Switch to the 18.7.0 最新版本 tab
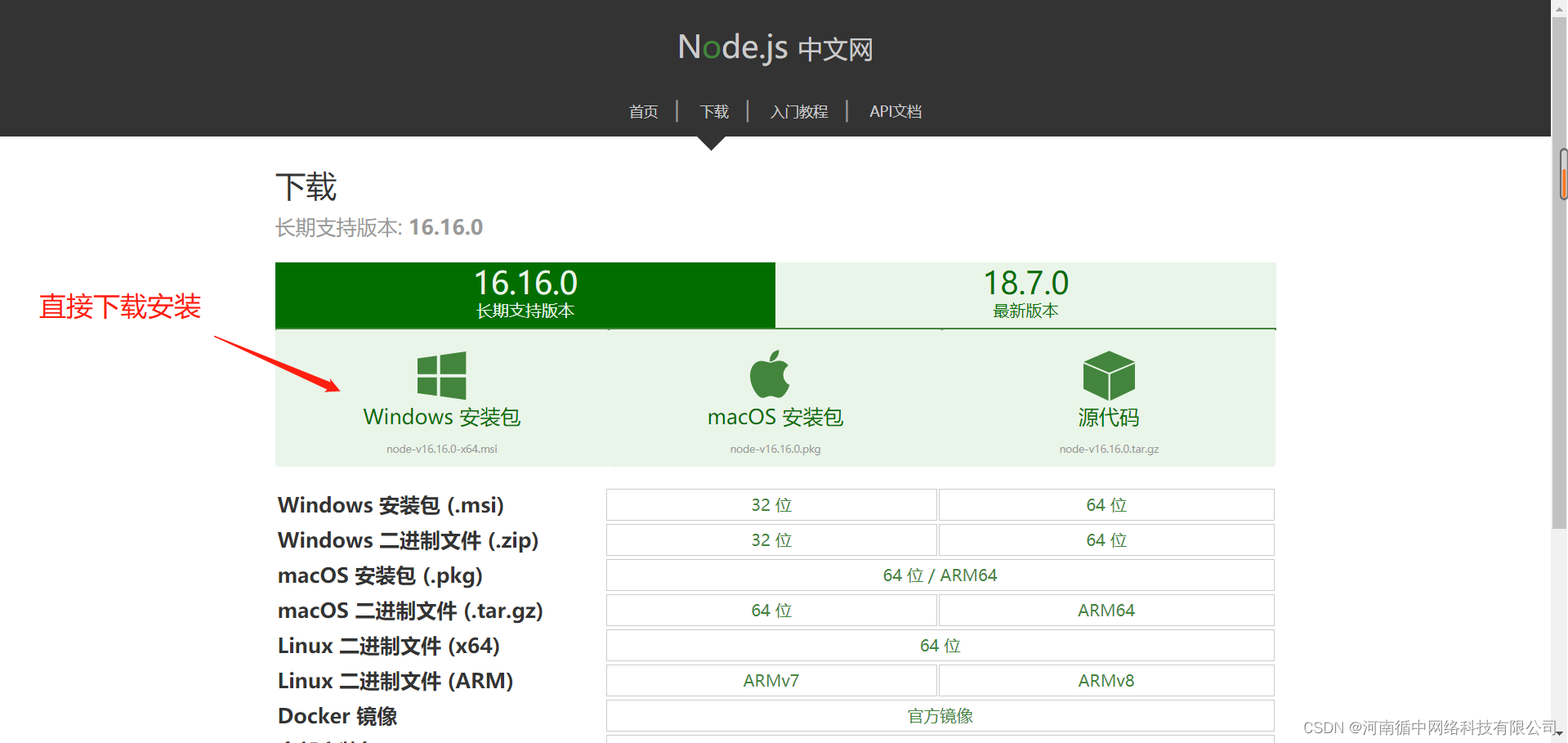Screen dimensions: 1568x743 click(x=1025, y=295)
